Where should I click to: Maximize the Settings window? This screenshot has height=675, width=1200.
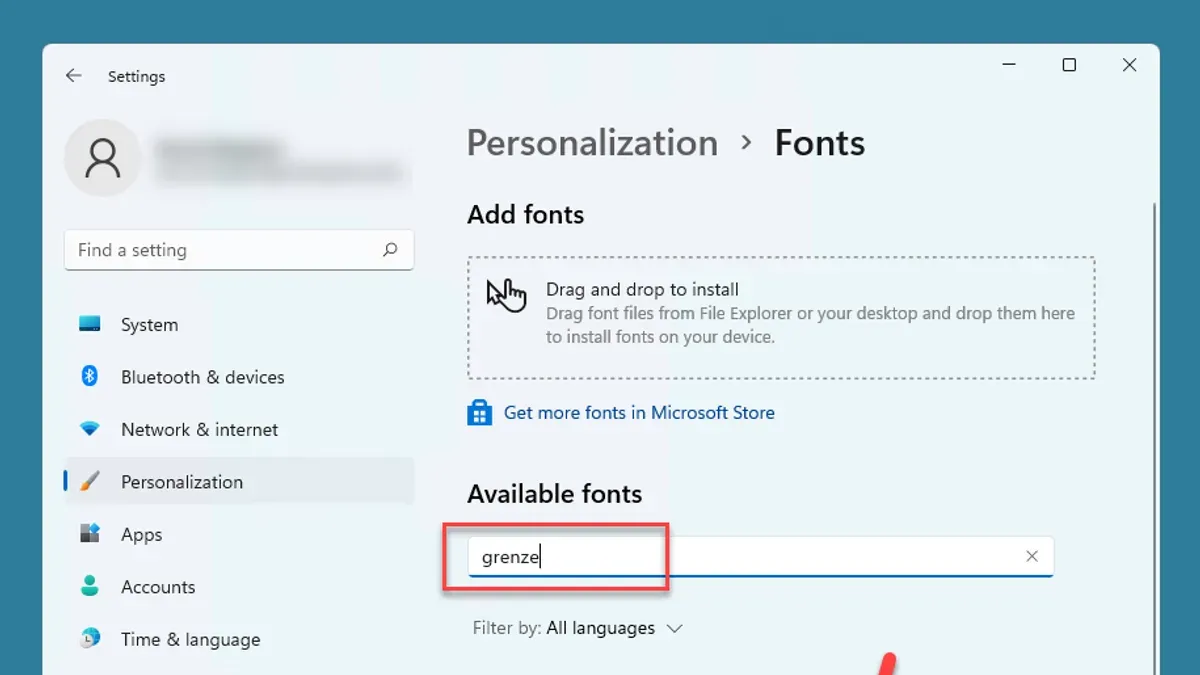point(1069,65)
